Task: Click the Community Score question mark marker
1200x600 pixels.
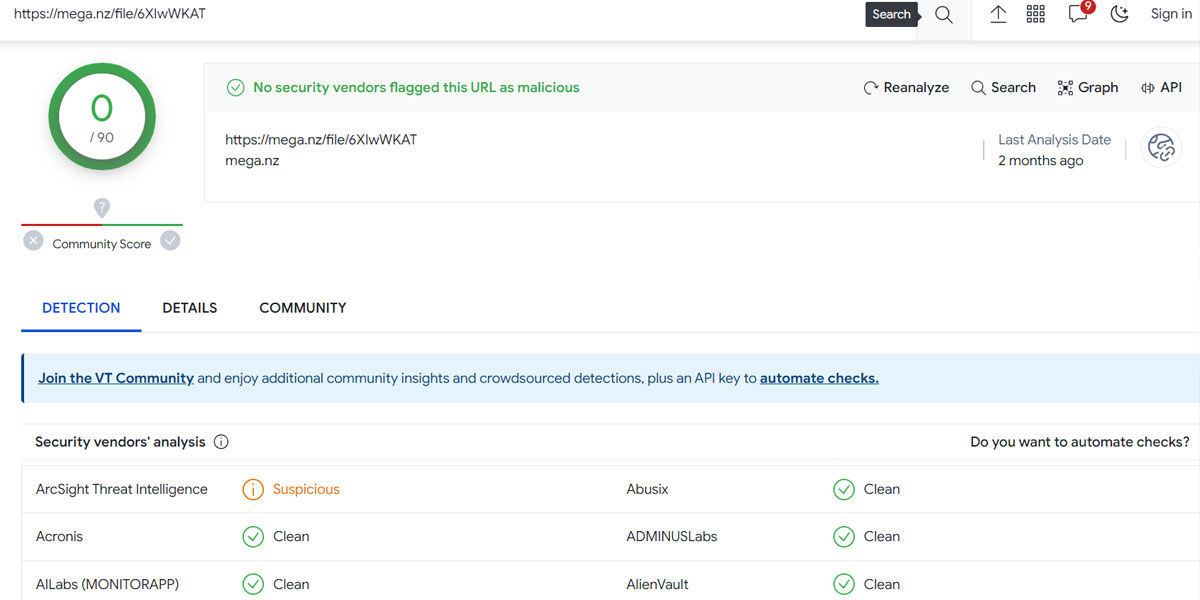Action: [x=102, y=208]
